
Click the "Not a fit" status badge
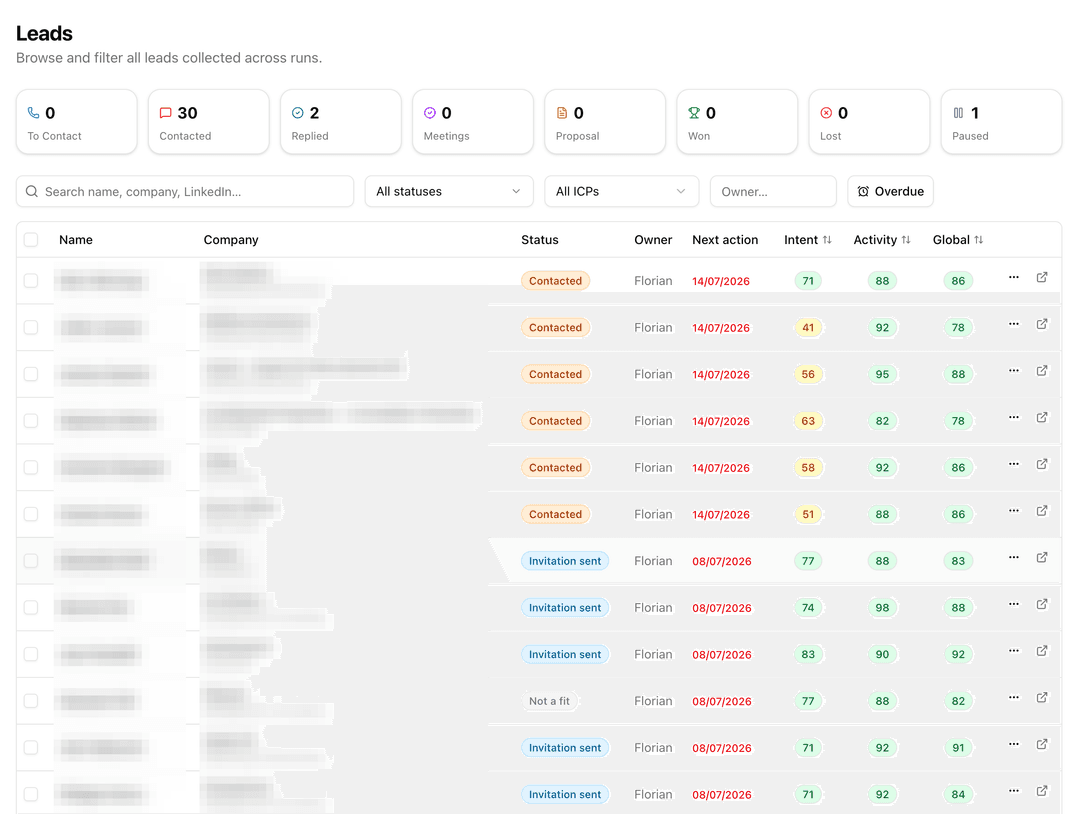[550, 701]
